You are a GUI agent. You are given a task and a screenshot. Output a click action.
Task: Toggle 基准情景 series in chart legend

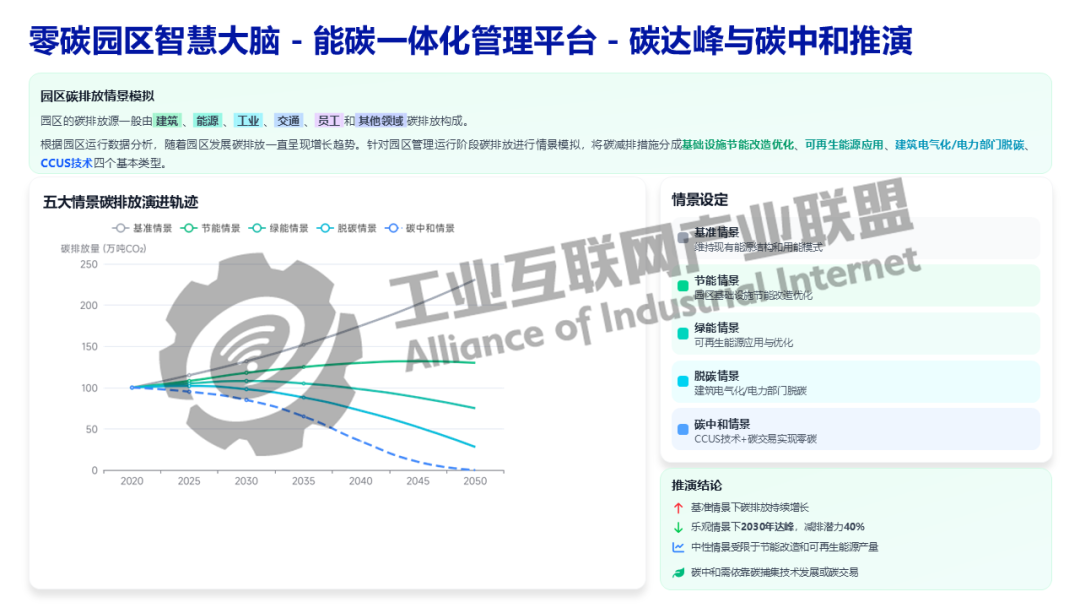coord(143,228)
